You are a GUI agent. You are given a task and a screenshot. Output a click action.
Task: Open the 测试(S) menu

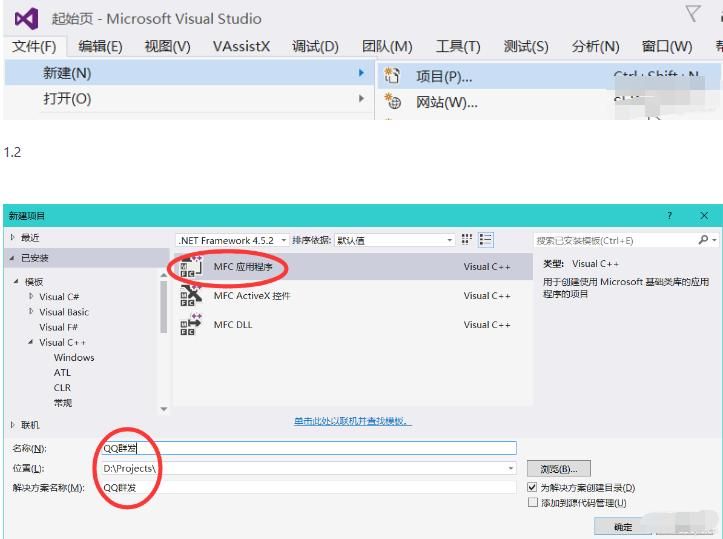coord(526,47)
